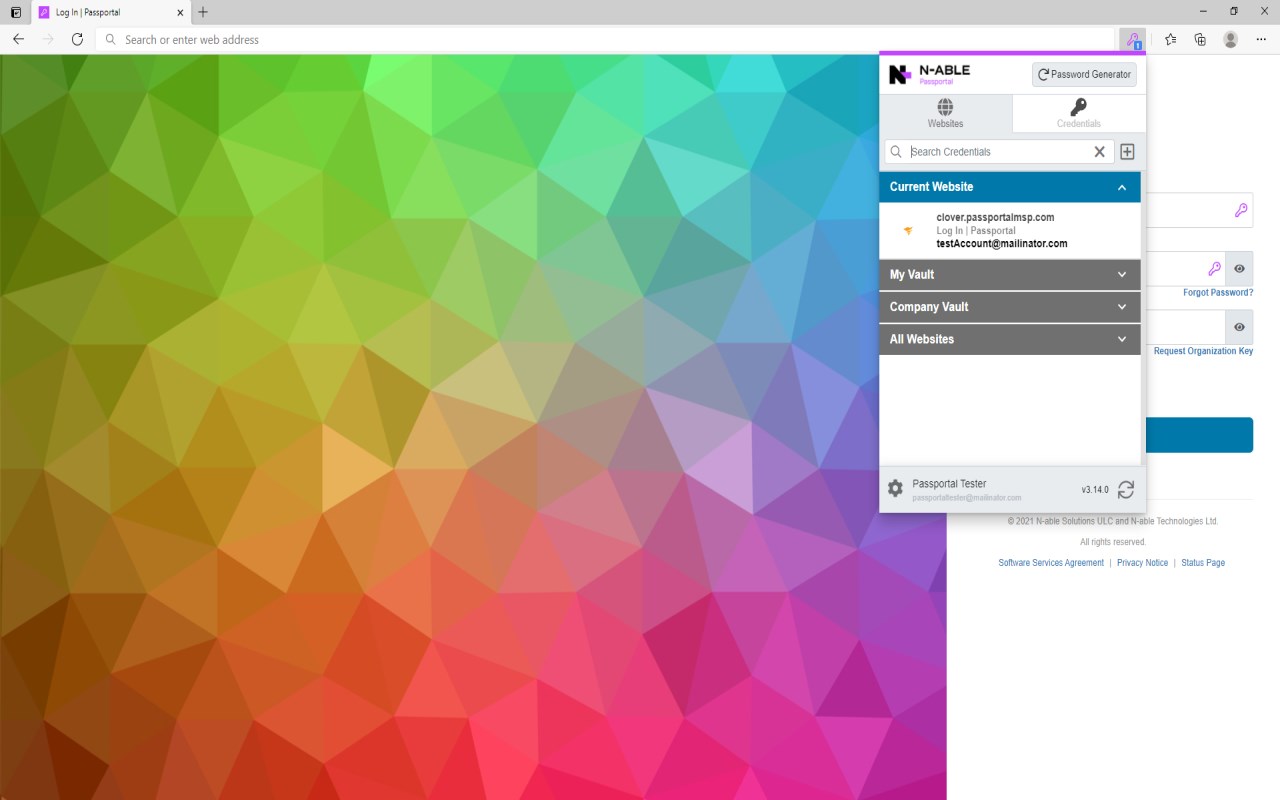Image resolution: width=1280 pixels, height=800 pixels.
Task: Click the Passportal extension icon in browser toolbar
Action: click(x=1133, y=40)
